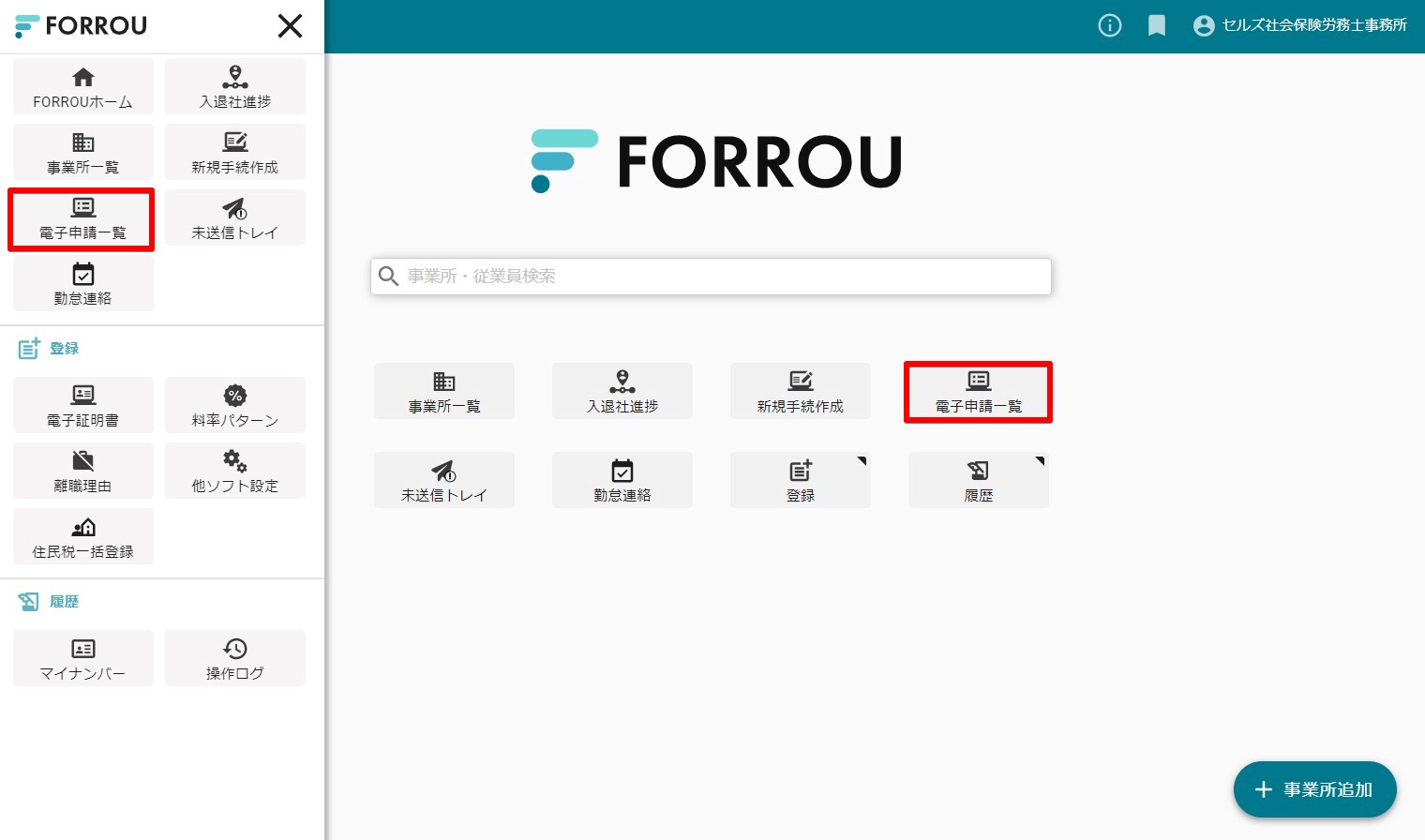Viewport: 1425px width, 840px height.
Task: Open 離職理由 tile in sidebar
Action: coord(83,471)
